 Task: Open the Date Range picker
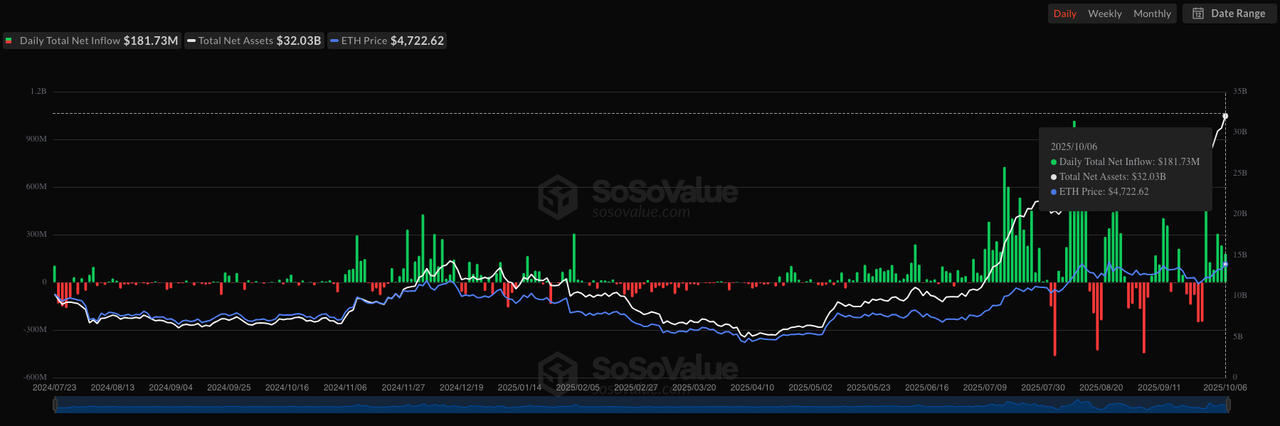1228,14
